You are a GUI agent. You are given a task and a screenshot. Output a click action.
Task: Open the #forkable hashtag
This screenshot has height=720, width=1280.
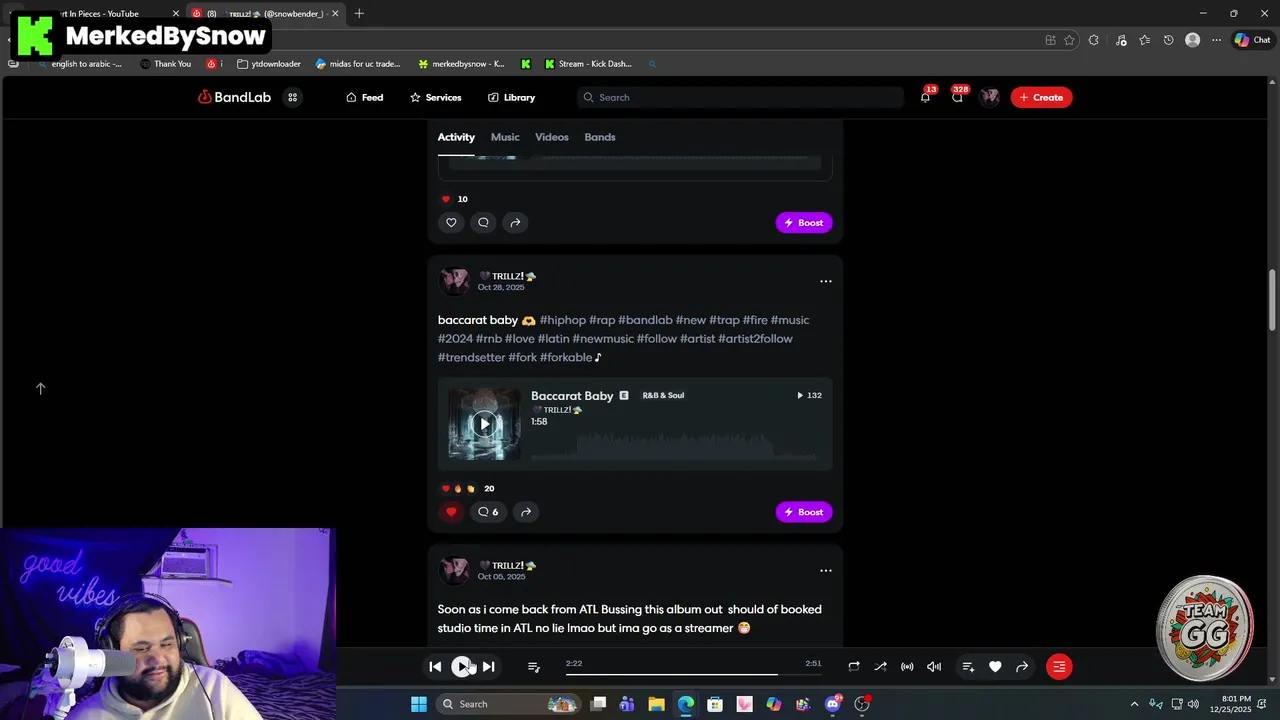(x=566, y=357)
